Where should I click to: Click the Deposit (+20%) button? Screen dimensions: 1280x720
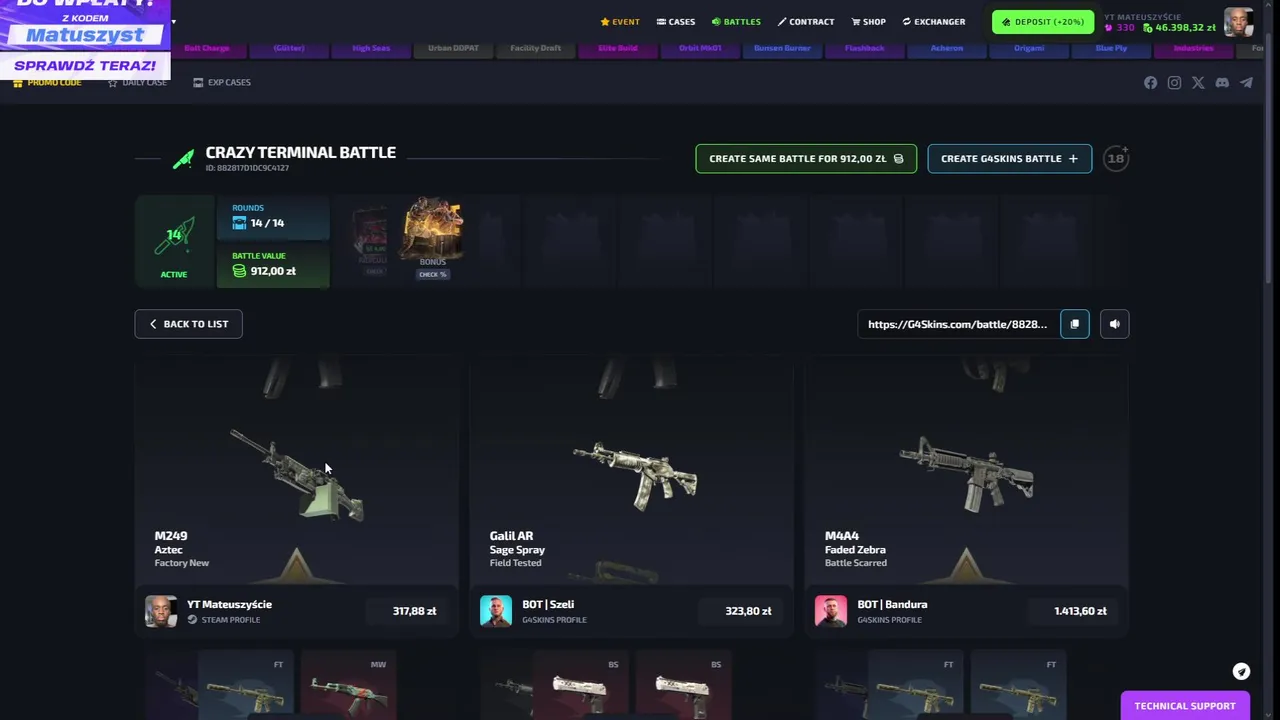pyautogui.click(x=1043, y=22)
